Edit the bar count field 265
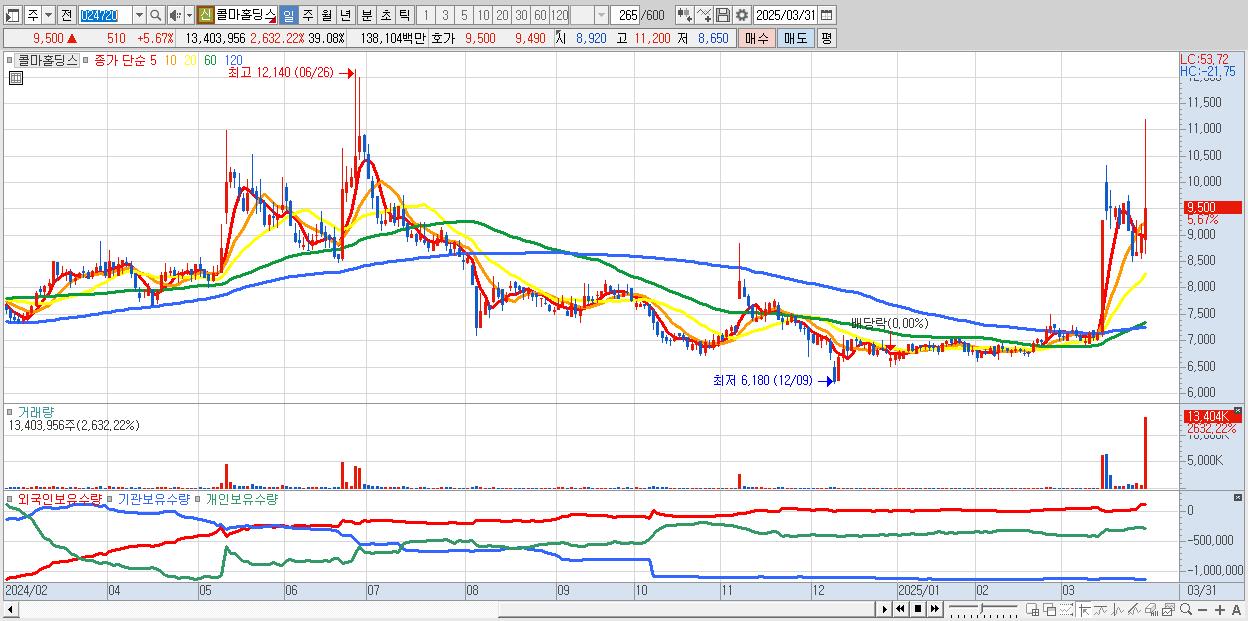This screenshot has width=1248, height=621. [624, 15]
